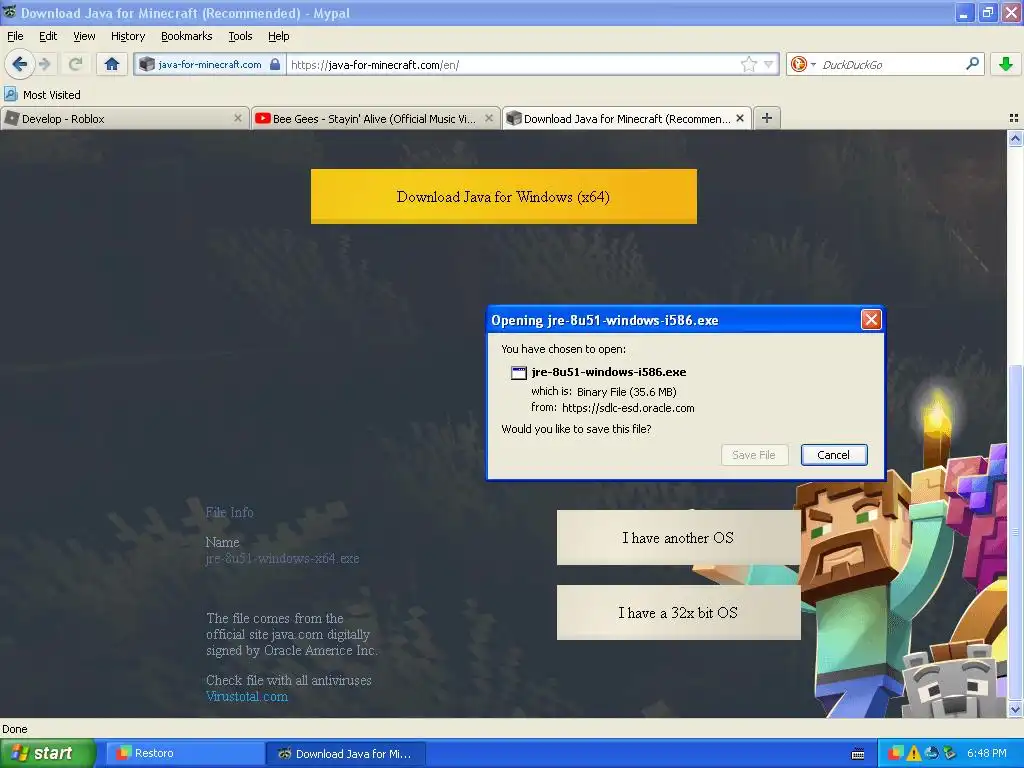Open the Help menu
Screen dimensions: 1024x768
point(278,36)
